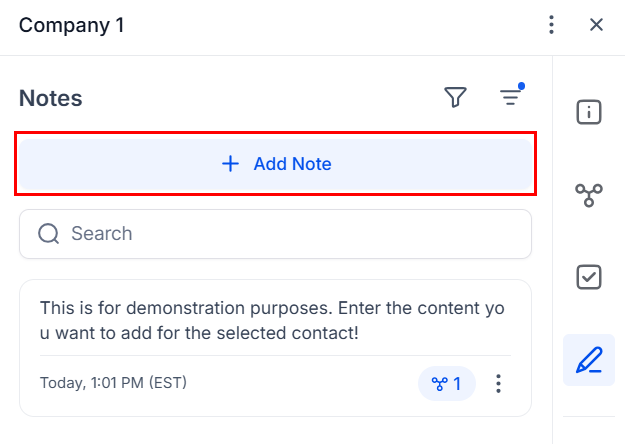
Task: Click the plus icon beside Add Note
Action: (x=230, y=164)
